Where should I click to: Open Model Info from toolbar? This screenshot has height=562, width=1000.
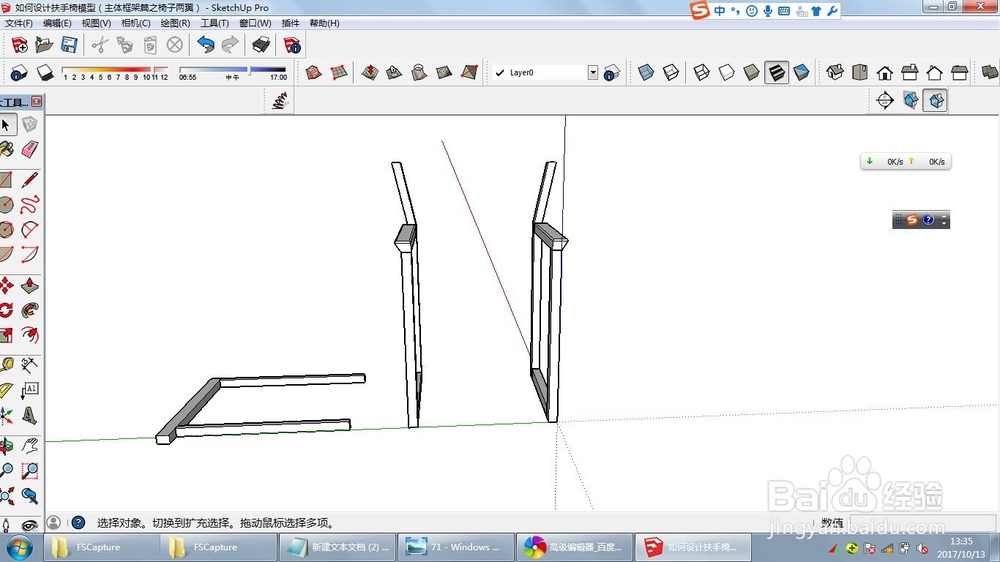point(292,45)
